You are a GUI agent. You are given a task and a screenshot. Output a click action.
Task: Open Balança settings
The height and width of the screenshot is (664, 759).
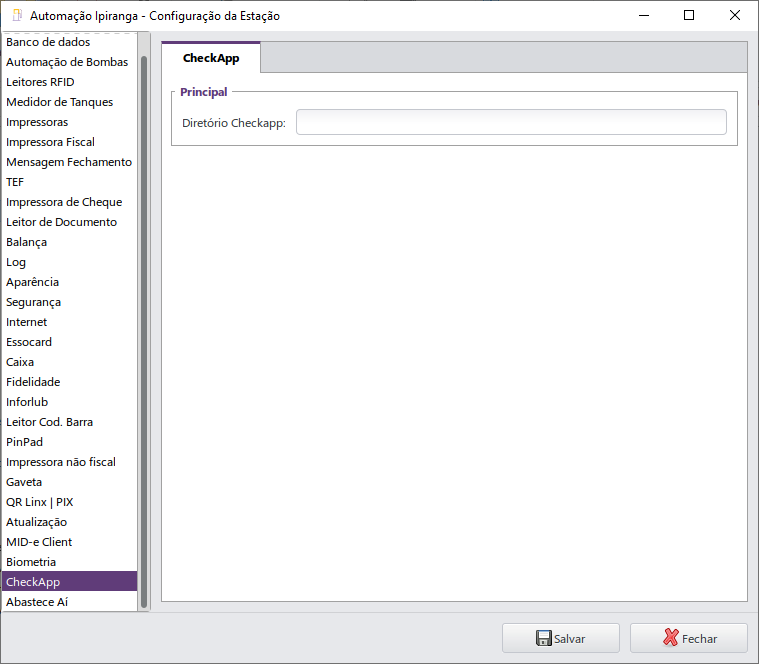pos(70,242)
